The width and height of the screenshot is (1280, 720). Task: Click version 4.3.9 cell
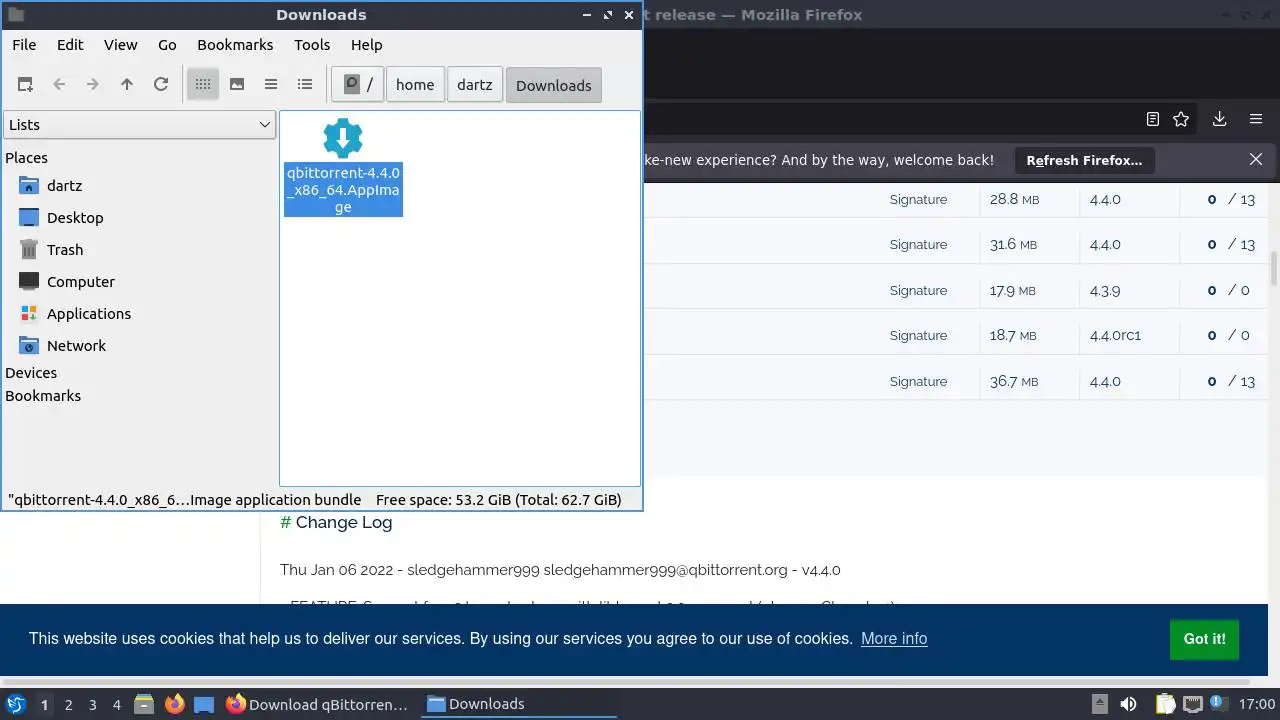(1105, 290)
